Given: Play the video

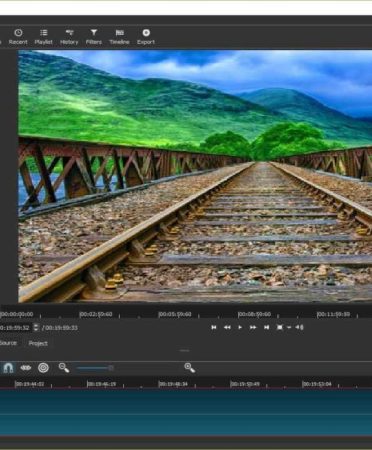Looking at the screenshot, I should (240, 327).
